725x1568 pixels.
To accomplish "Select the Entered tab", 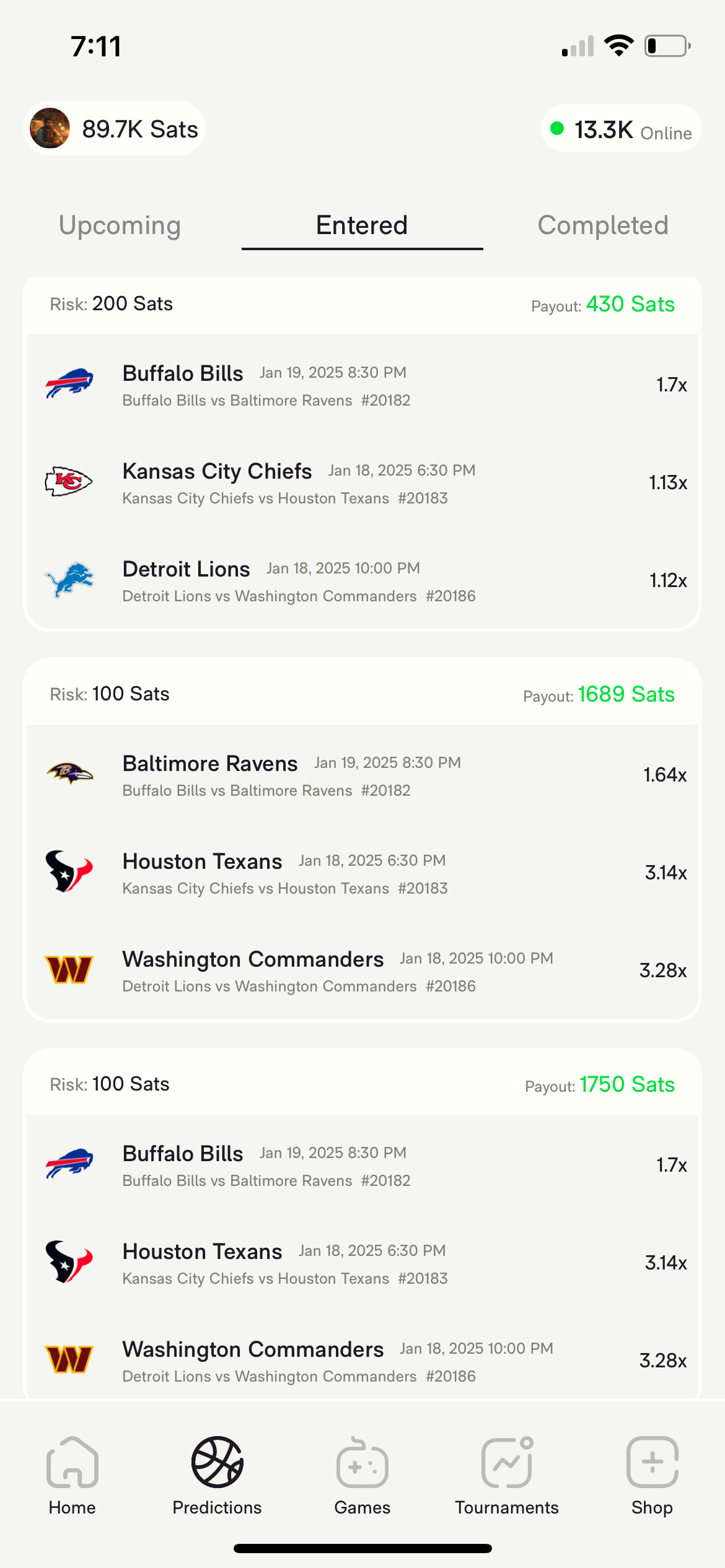I will click(x=362, y=225).
